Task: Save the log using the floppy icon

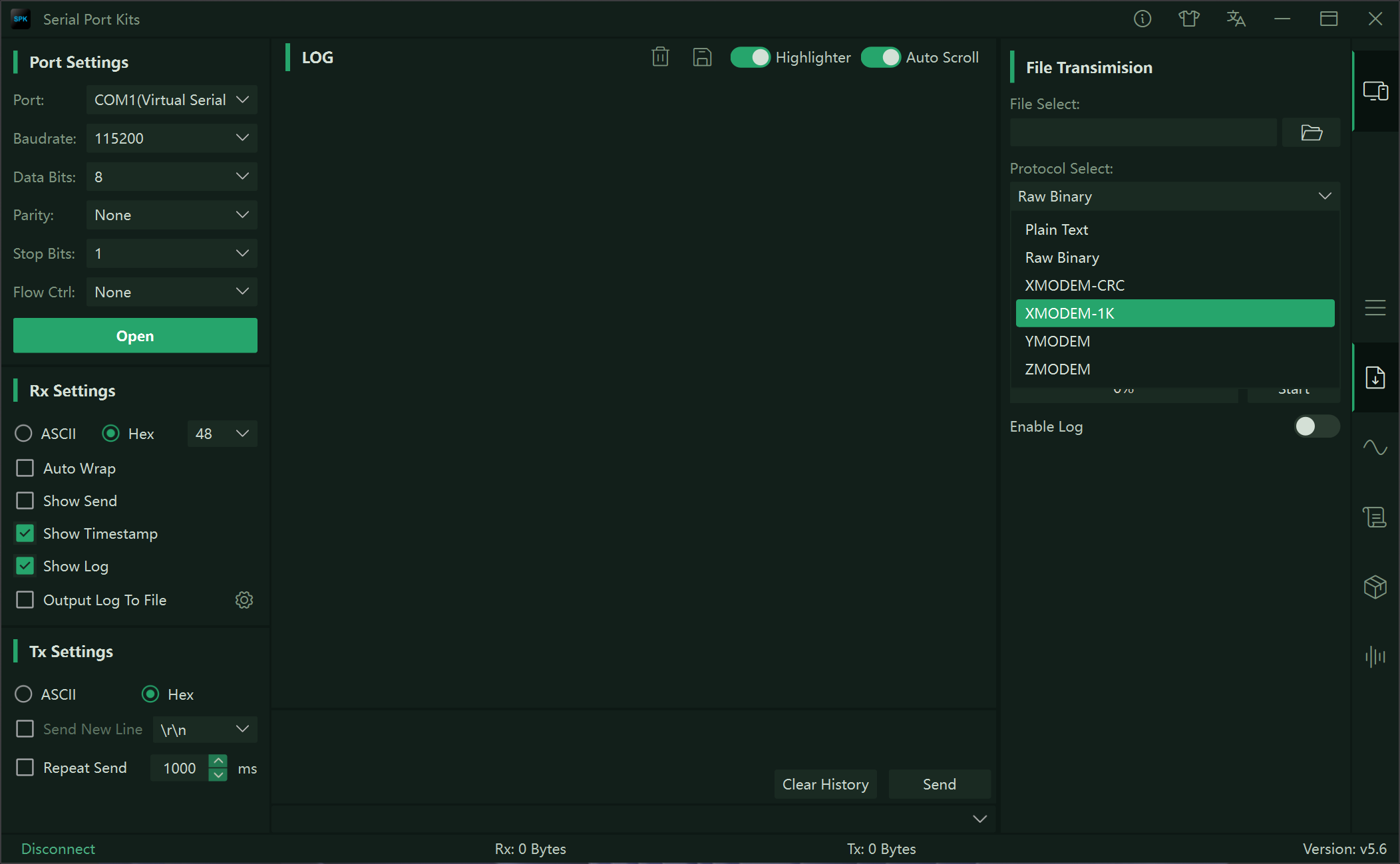Action: 702,57
